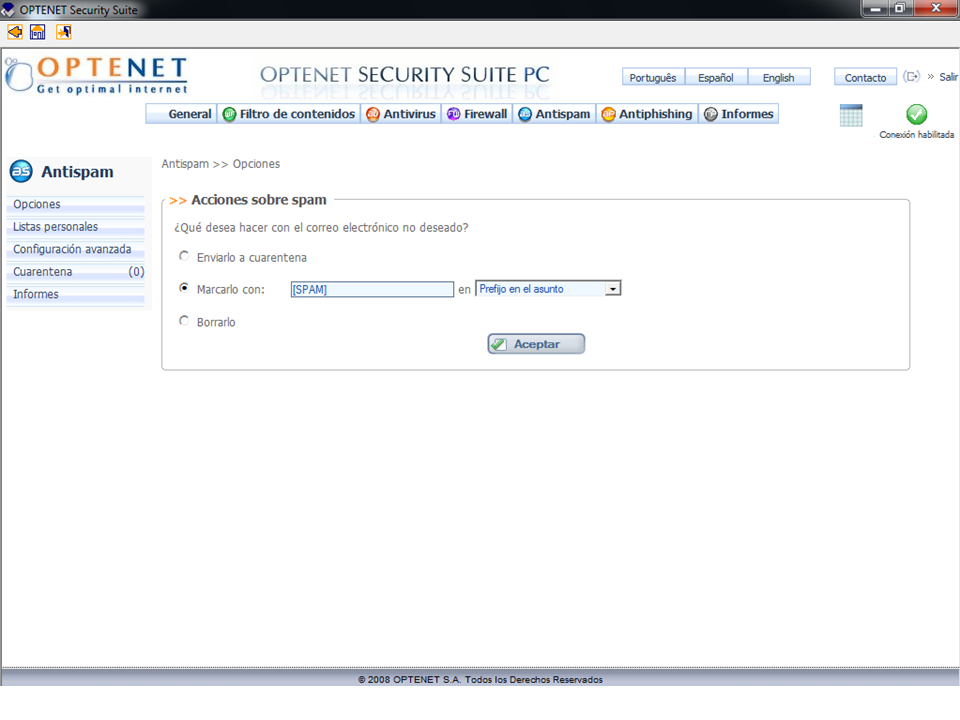Expand the Prefijo en el asunto dropdown

coord(613,289)
